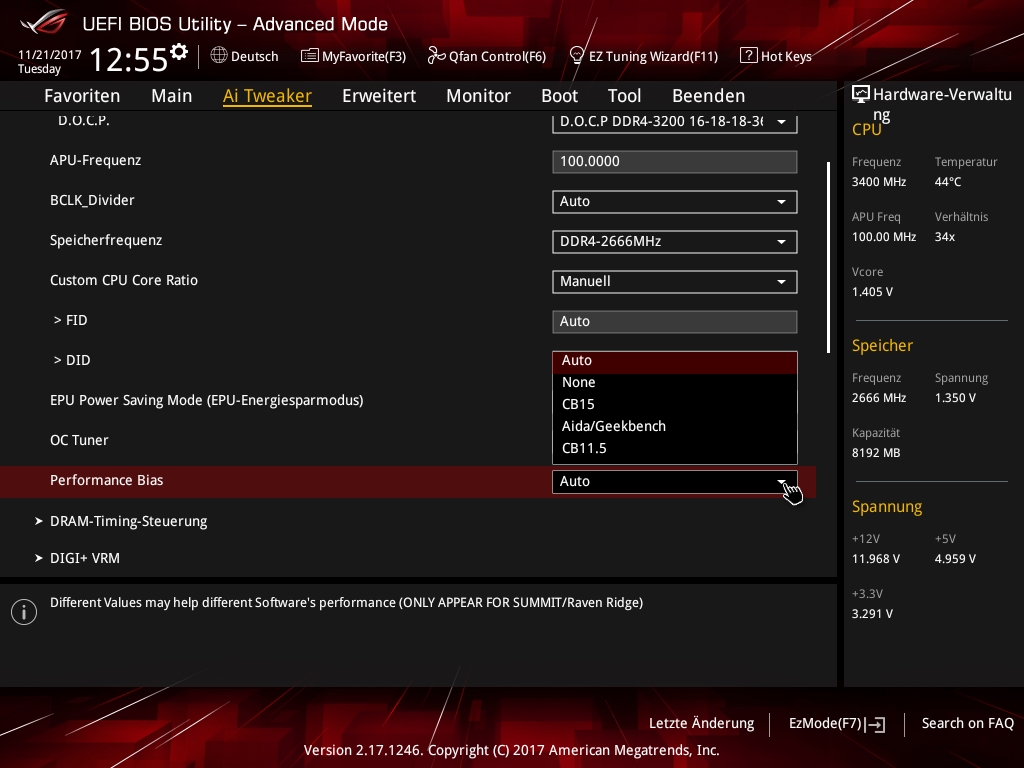This screenshot has width=1024, height=768.
Task: Click the EzMode exit arrow icon
Action: click(875, 724)
